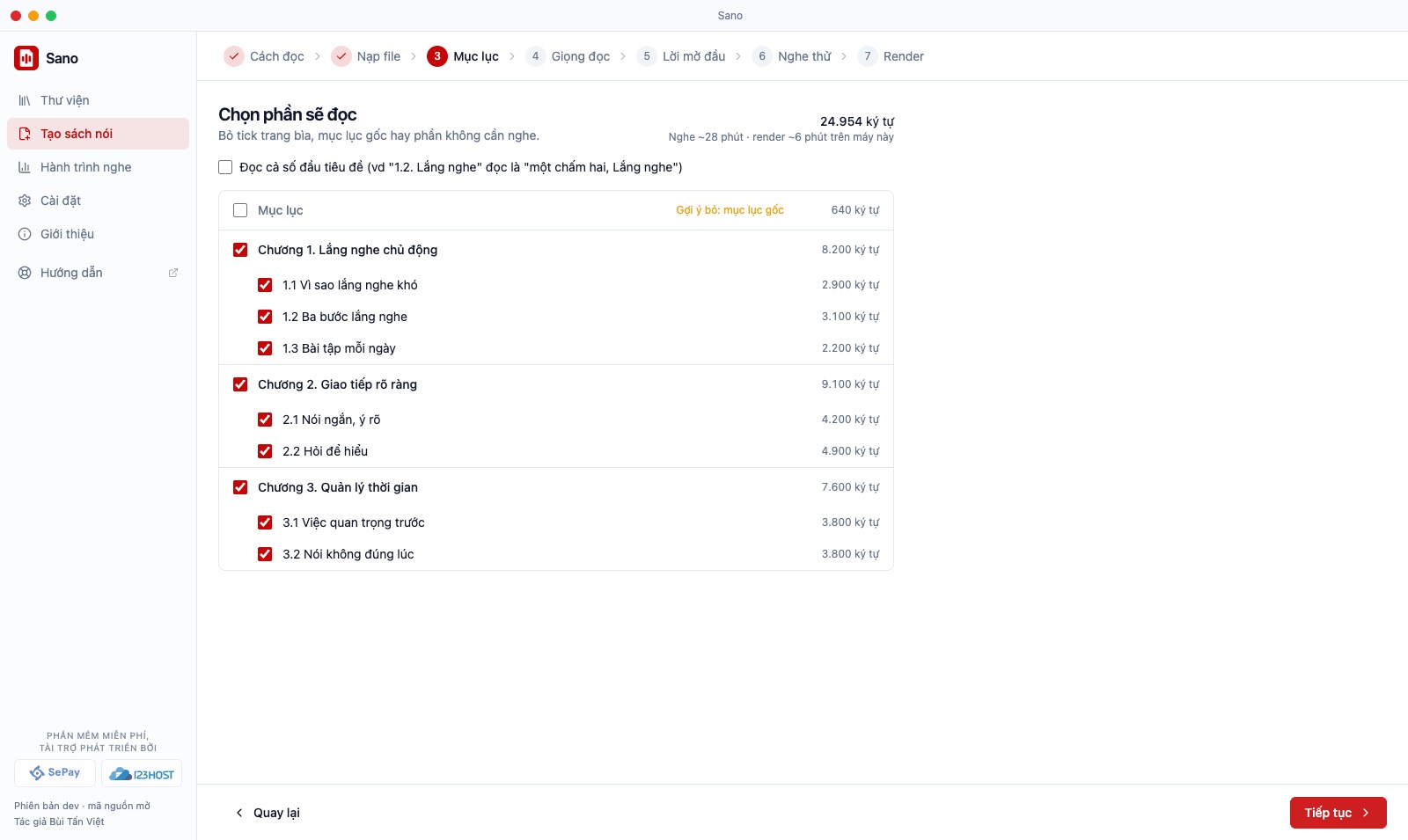Image resolution: width=1408 pixels, height=840 pixels.
Task: Click 'Tác giả Bùi Tấn Việt' footer text
Action: point(59,822)
